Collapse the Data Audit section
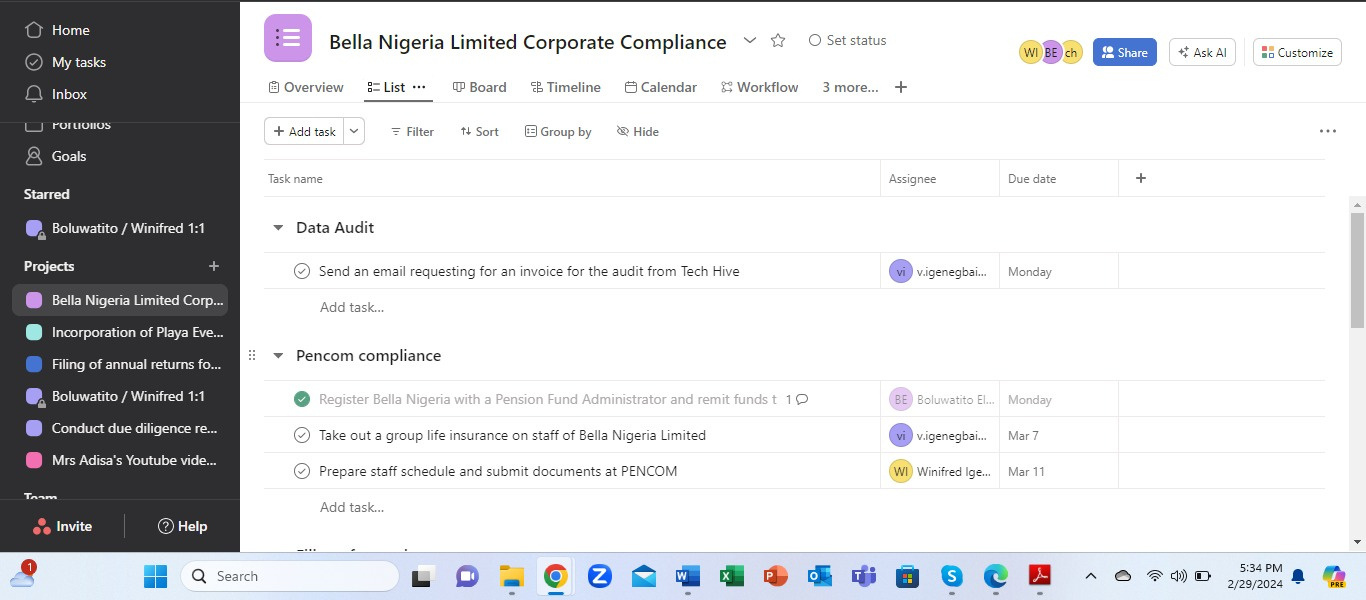 [278, 228]
